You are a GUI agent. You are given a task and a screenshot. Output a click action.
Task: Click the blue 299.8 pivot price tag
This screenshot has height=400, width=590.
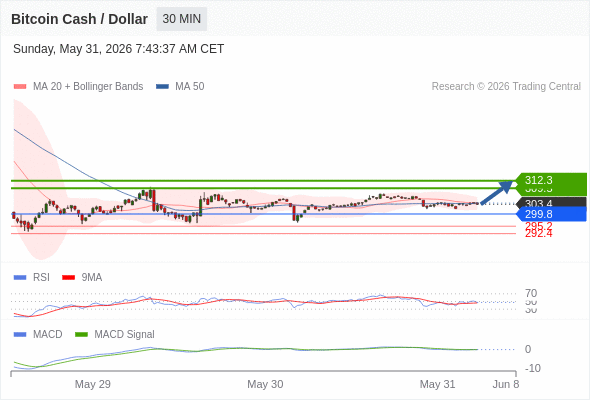[x=551, y=214]
